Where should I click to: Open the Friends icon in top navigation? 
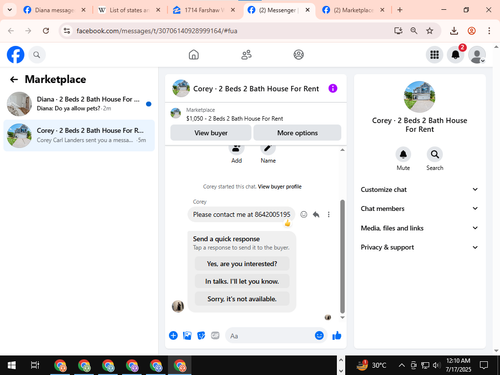(246, 55)
